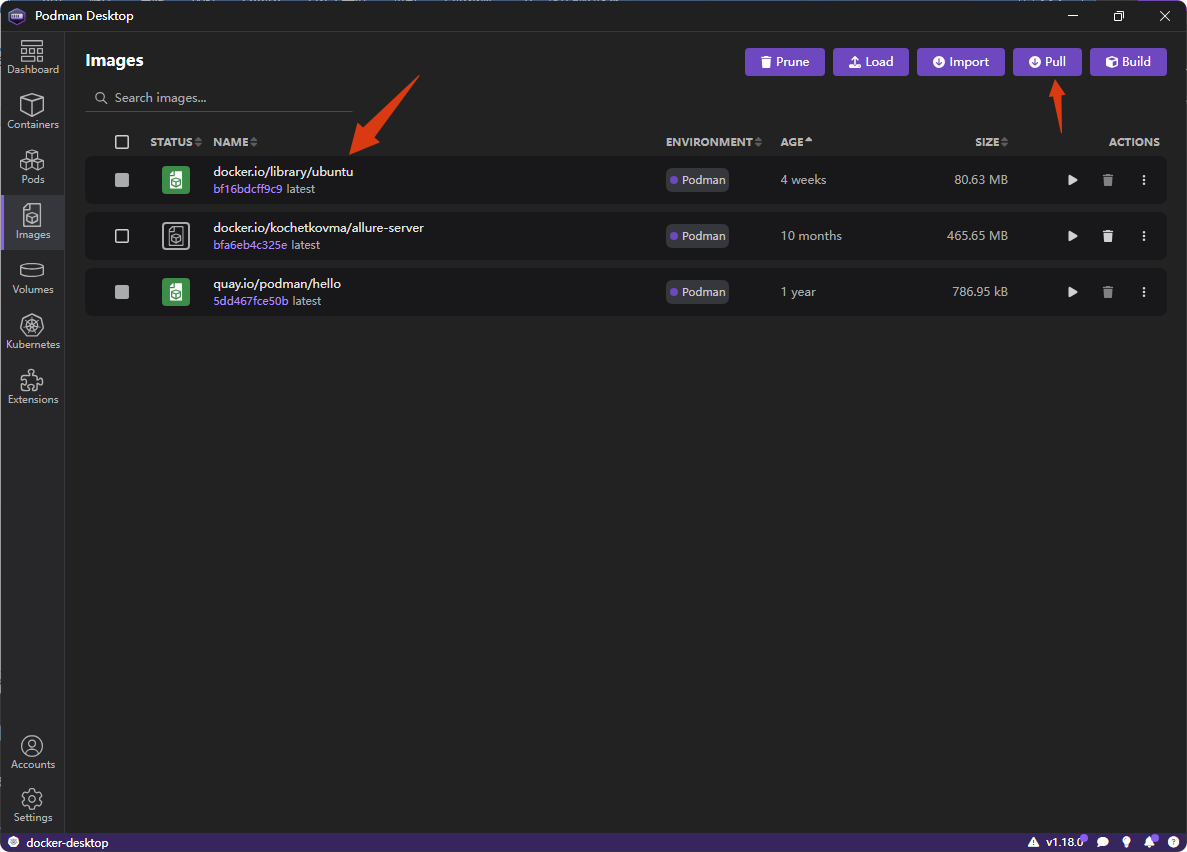Open the docker.io/library/ubuntu image name
Screen dimensions: 1187x852
coord(283,172)
